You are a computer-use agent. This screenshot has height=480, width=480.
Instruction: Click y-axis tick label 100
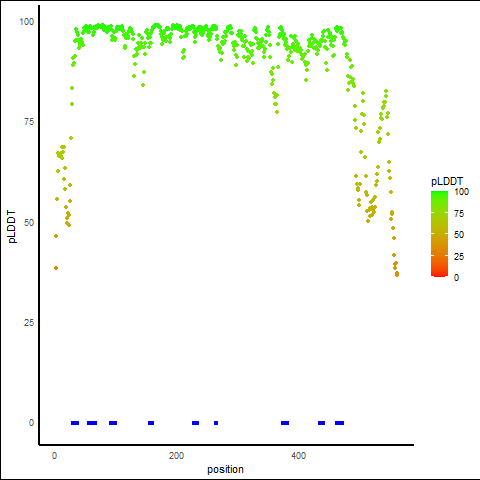pyautogui.click(x=27, y=22)
